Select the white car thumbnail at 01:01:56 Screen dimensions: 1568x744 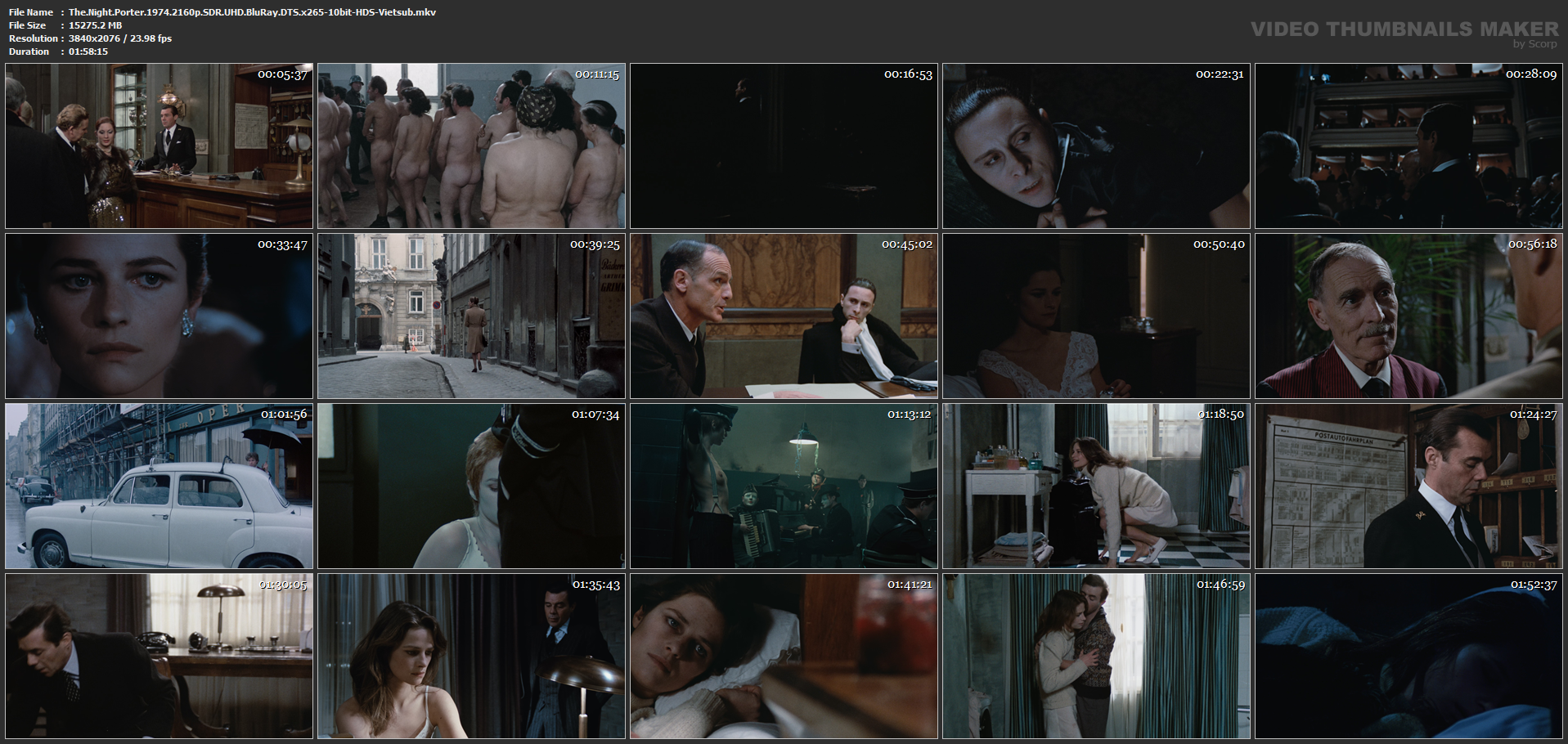coord(159,486)
